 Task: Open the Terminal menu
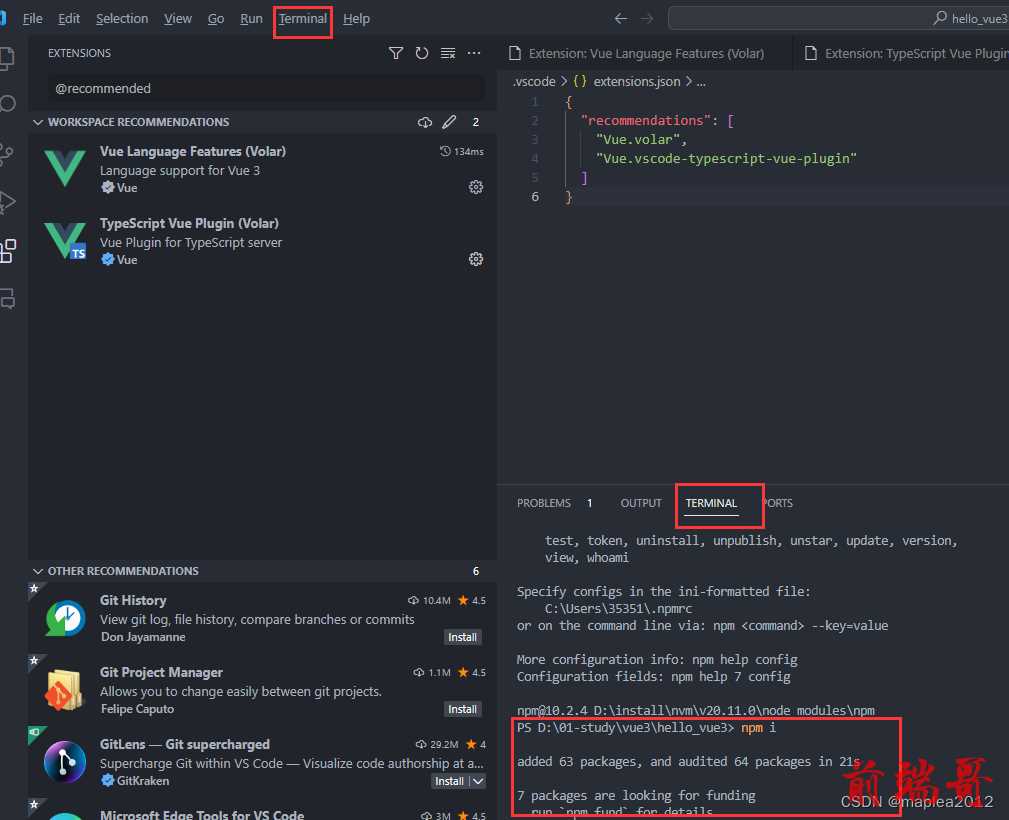click(x=302, y=19)
